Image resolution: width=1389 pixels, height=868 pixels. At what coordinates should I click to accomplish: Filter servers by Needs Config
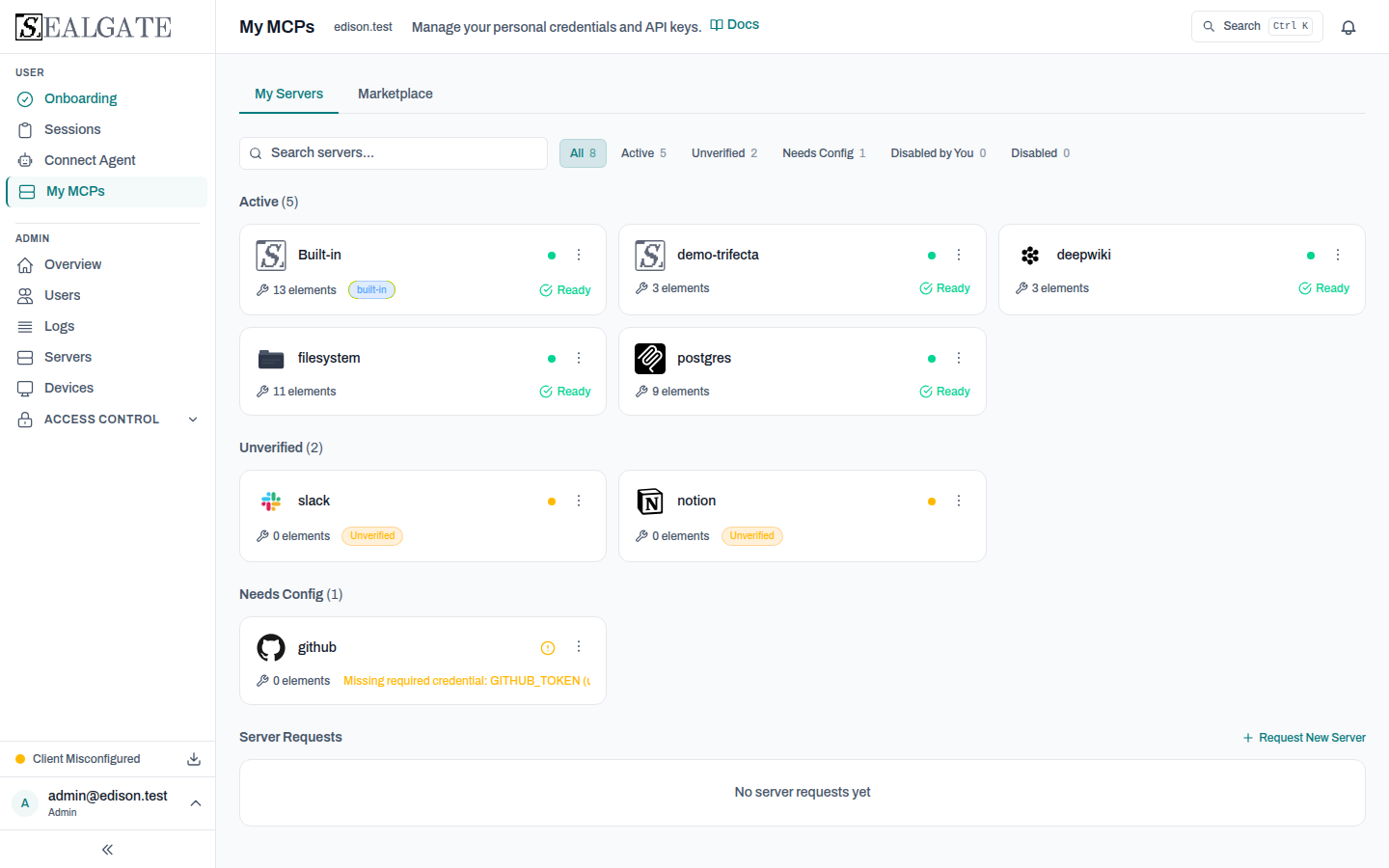coord(824,153)
